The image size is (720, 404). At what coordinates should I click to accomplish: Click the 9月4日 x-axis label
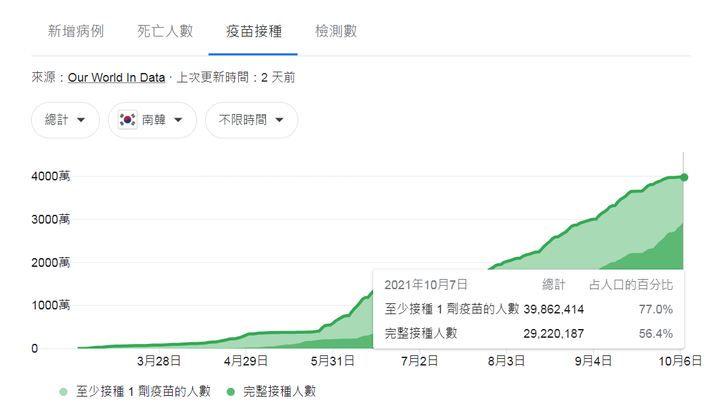coord(593,361)
